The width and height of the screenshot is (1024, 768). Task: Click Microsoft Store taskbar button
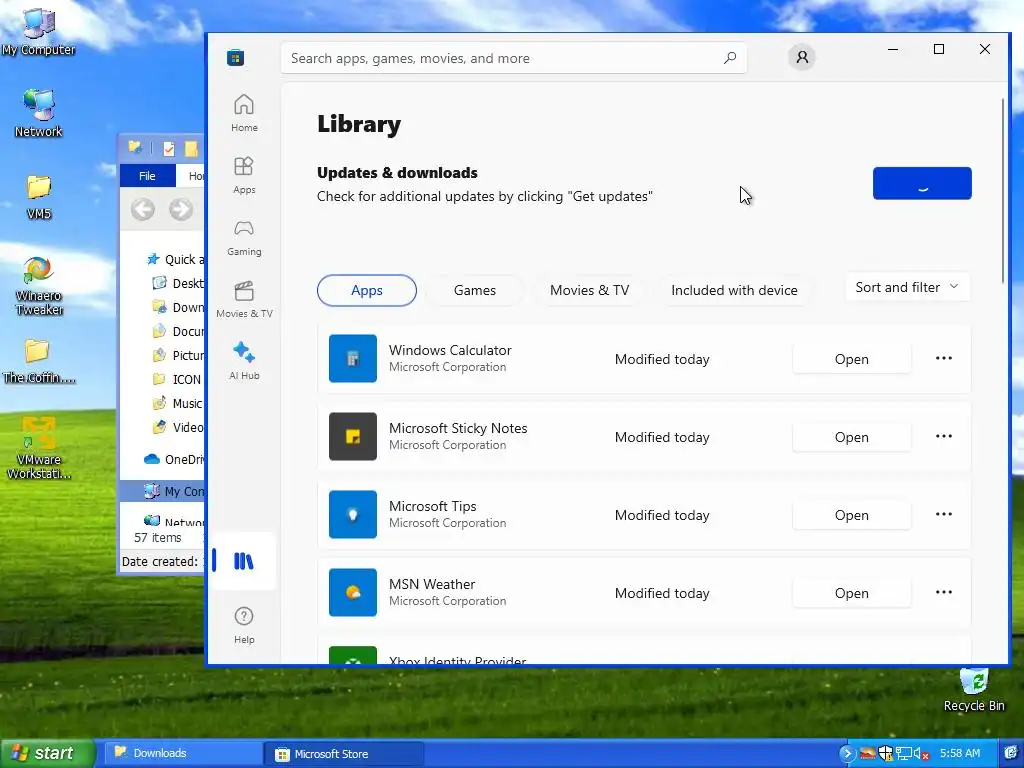point(344,754)
